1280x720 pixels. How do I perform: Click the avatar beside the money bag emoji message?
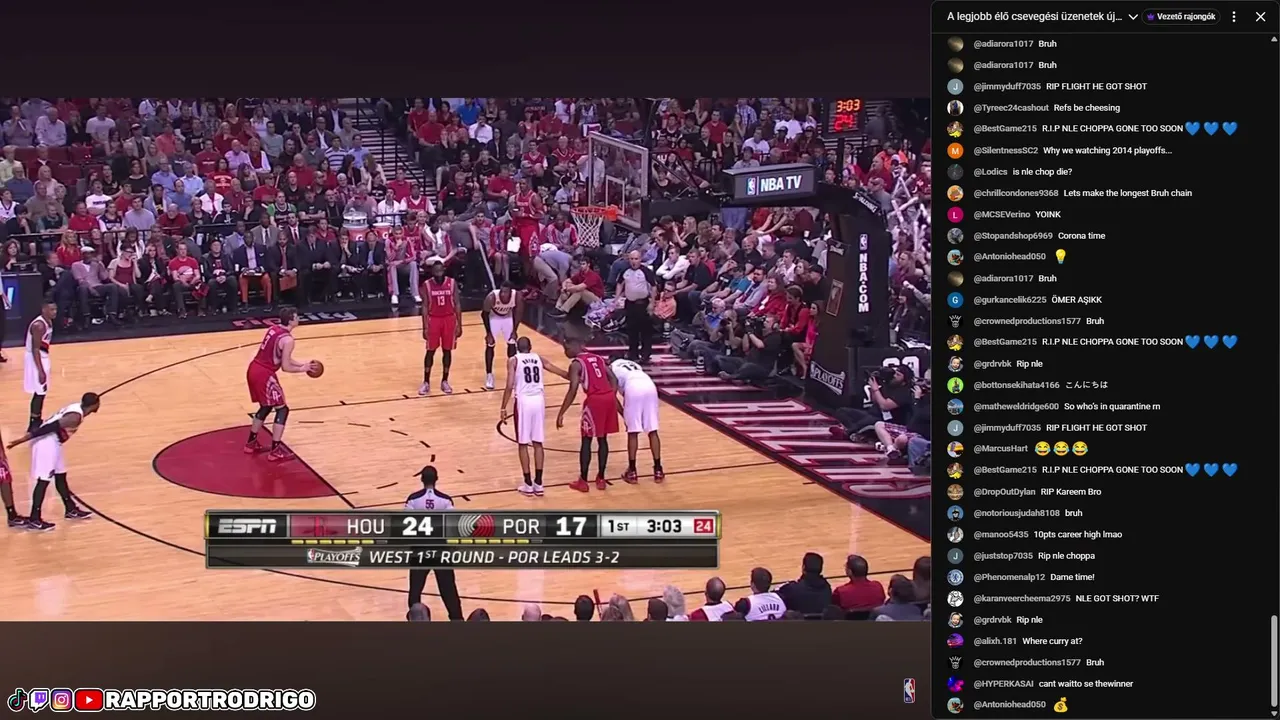coord(955,705)
